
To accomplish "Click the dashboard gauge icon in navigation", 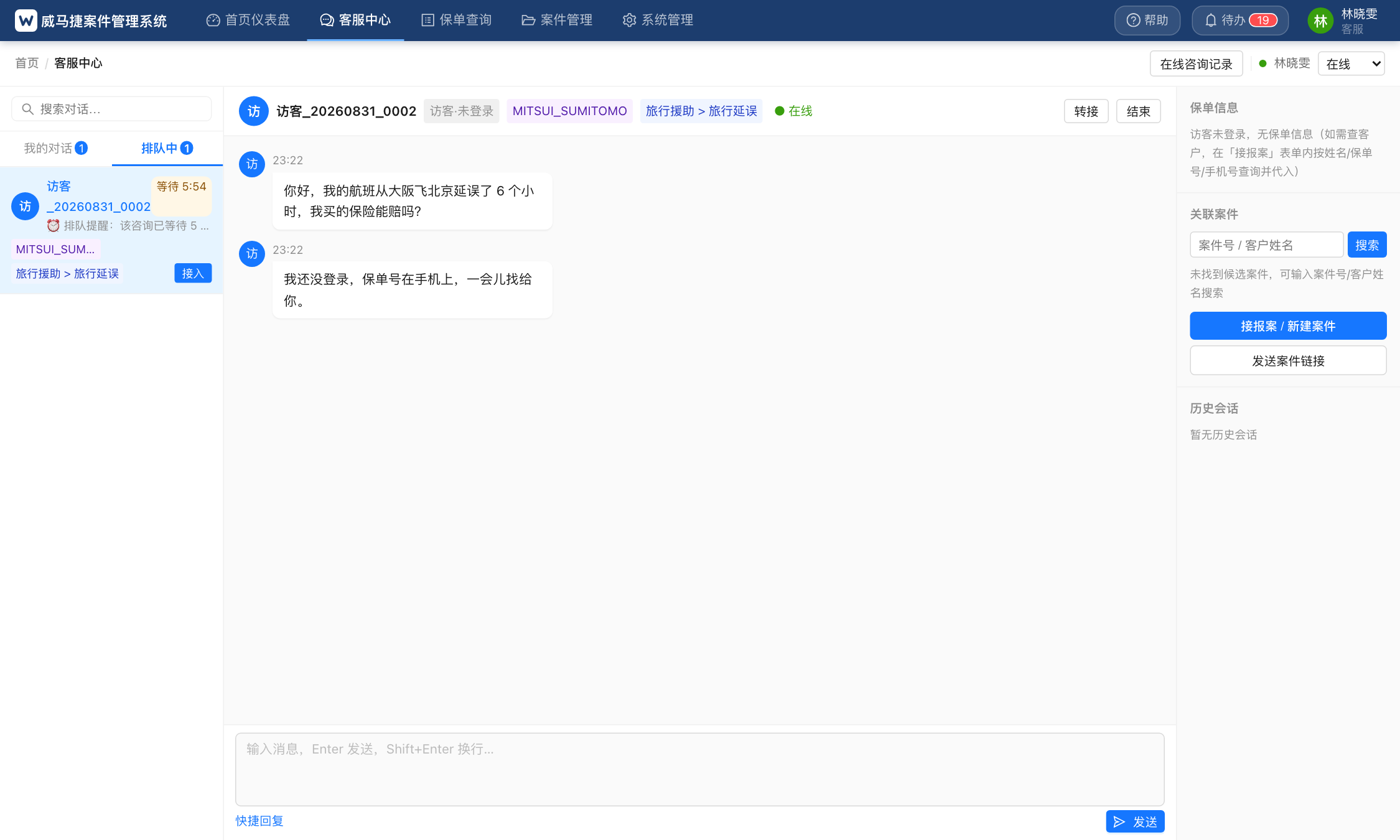I will pyautogui.click(x=213, y=21).
